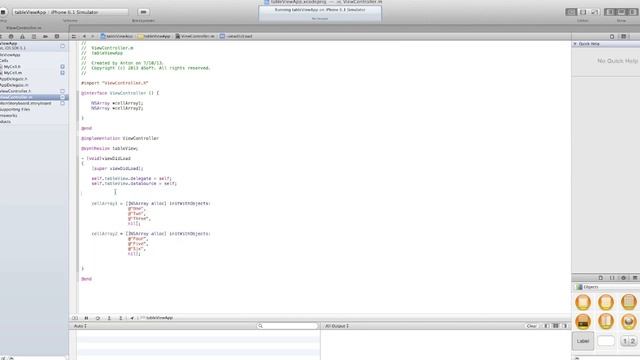Show the Quick Help inspector icon
The width and height of the screenshot is (640, 360).
click(x=623, y=36)
